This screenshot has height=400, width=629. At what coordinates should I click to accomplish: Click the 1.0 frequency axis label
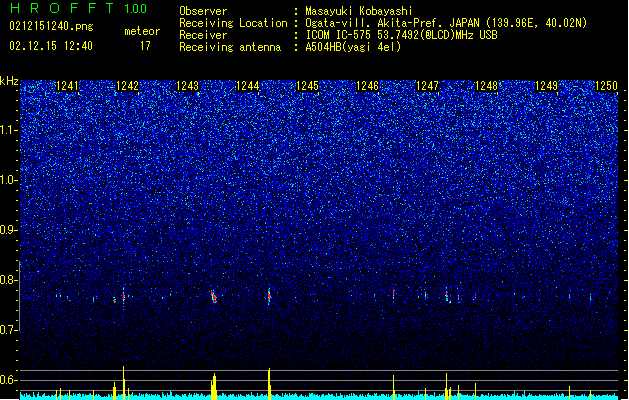point(8,180)
